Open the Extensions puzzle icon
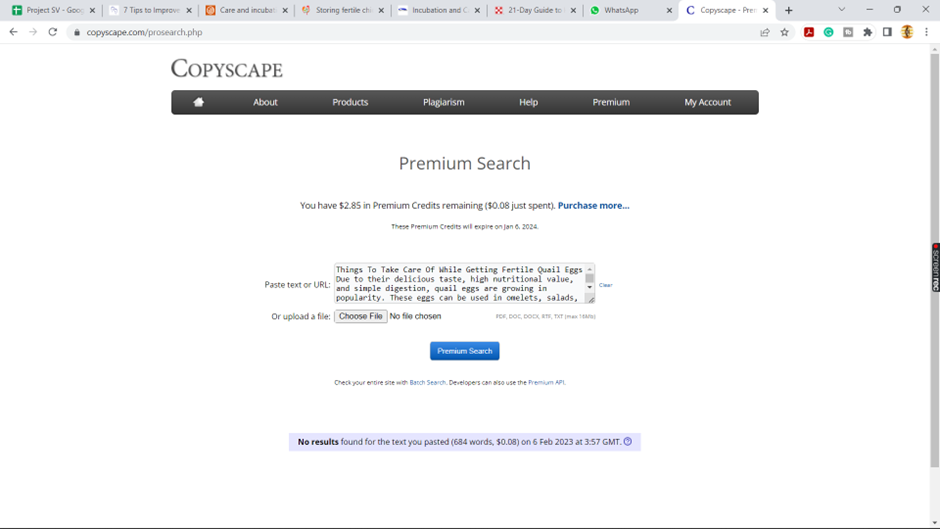Screen dimensions: 940x529 (x=867, y=32)
